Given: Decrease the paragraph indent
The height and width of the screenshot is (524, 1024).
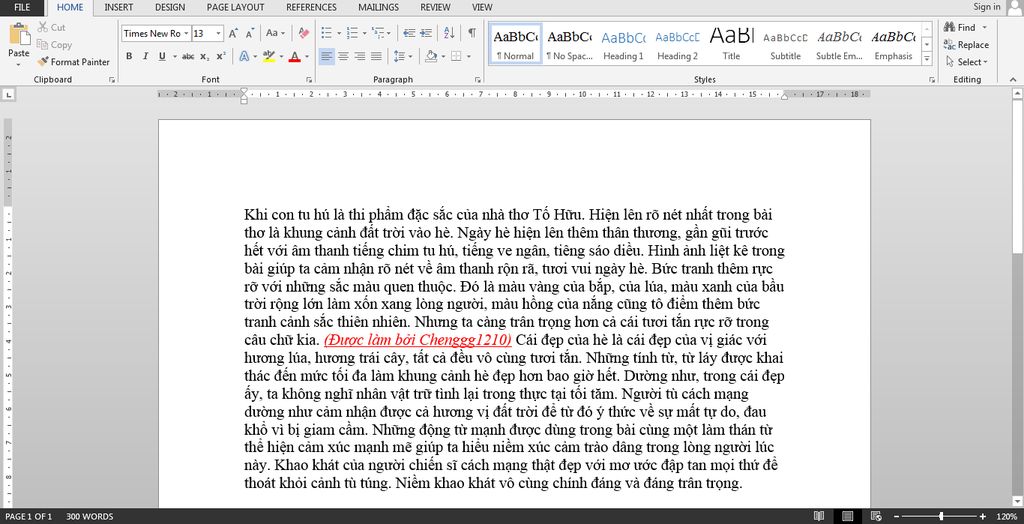Looking at the screenshot, I should click(x=409, y=33).
